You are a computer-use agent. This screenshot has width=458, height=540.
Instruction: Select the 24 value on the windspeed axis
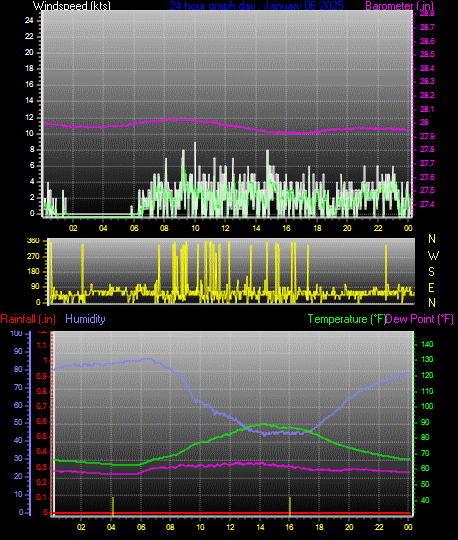[x=29, y=20]
